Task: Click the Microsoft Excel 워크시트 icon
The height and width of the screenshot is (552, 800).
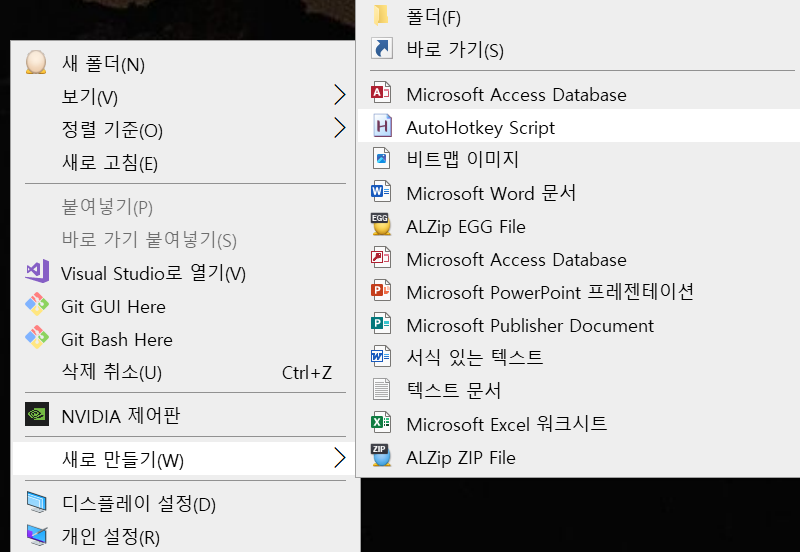Action: point(381,422)
